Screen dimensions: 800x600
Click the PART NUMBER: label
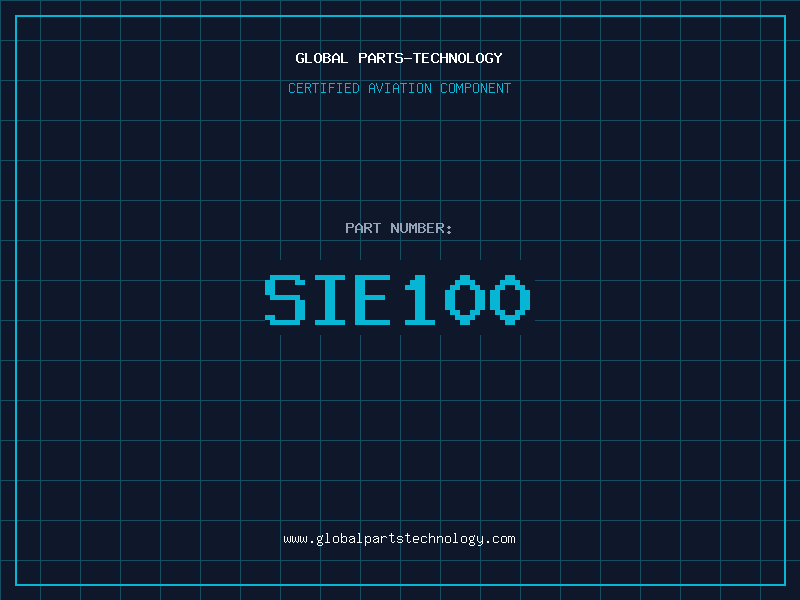click(x=398, y=228)
